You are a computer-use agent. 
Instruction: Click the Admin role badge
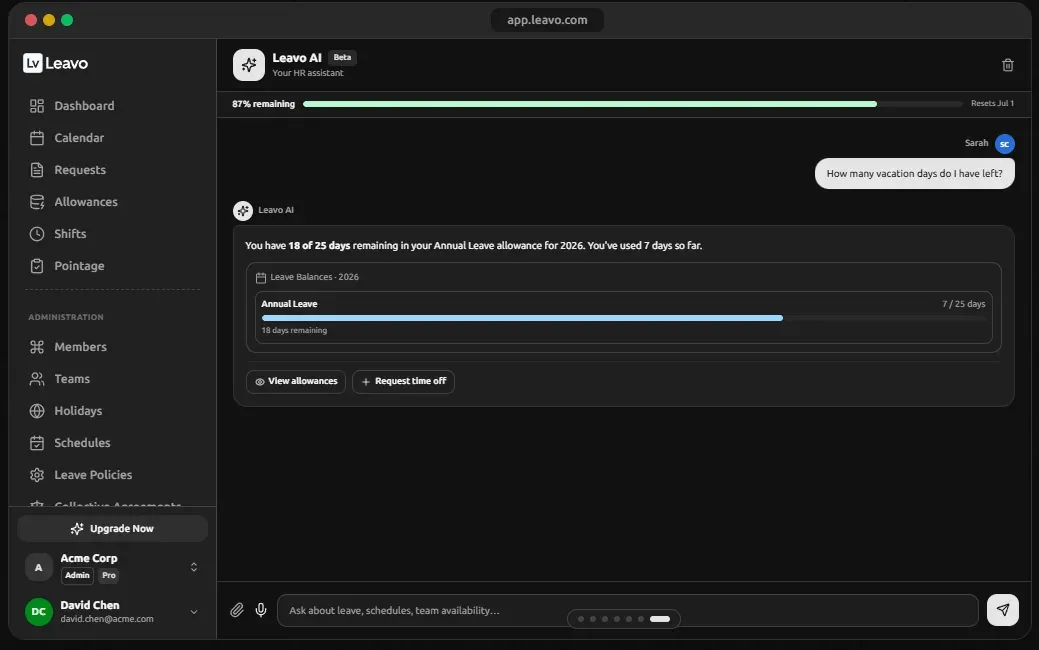coord(77,576)
